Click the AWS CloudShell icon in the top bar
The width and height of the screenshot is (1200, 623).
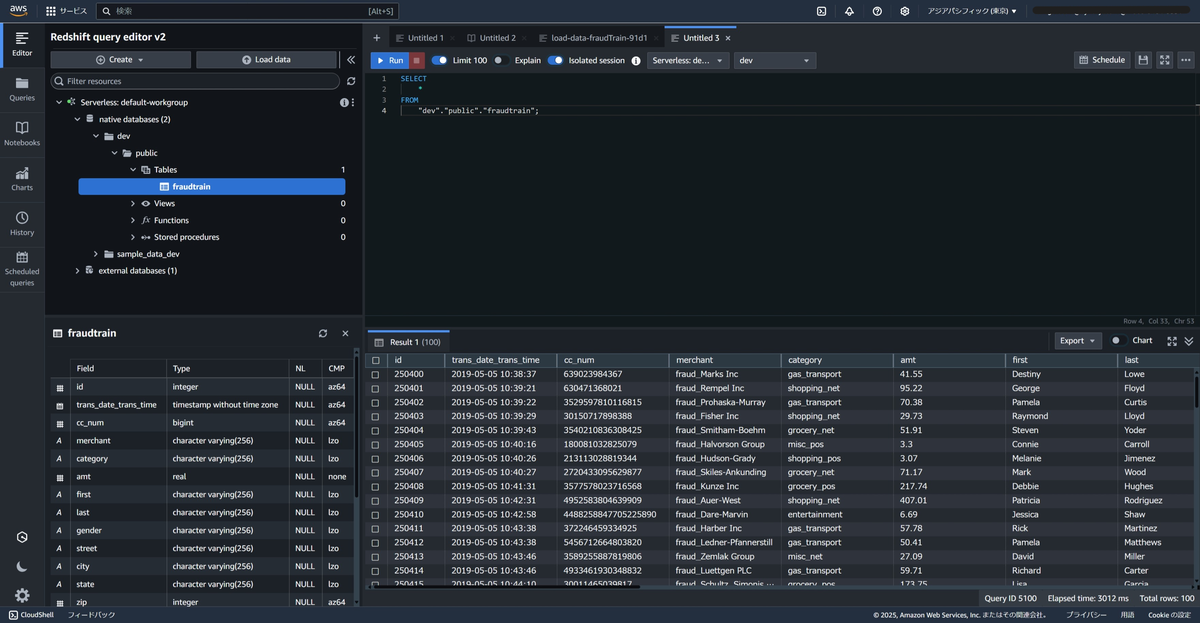pyautogui.click(x=821, y=11)
